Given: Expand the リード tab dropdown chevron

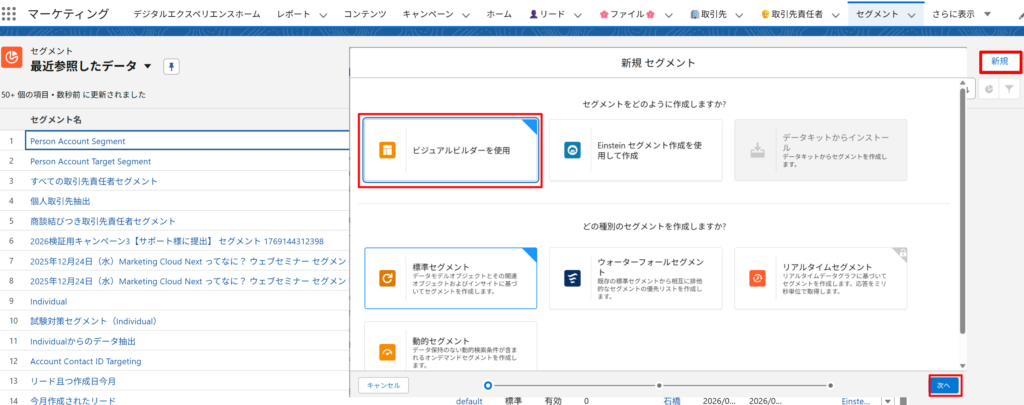Looking at the screenshot, I should pos(577,14).
